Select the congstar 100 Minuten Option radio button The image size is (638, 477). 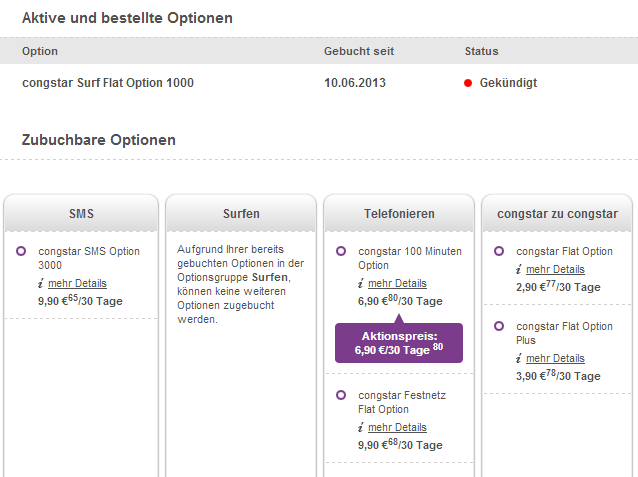point(341,251)
